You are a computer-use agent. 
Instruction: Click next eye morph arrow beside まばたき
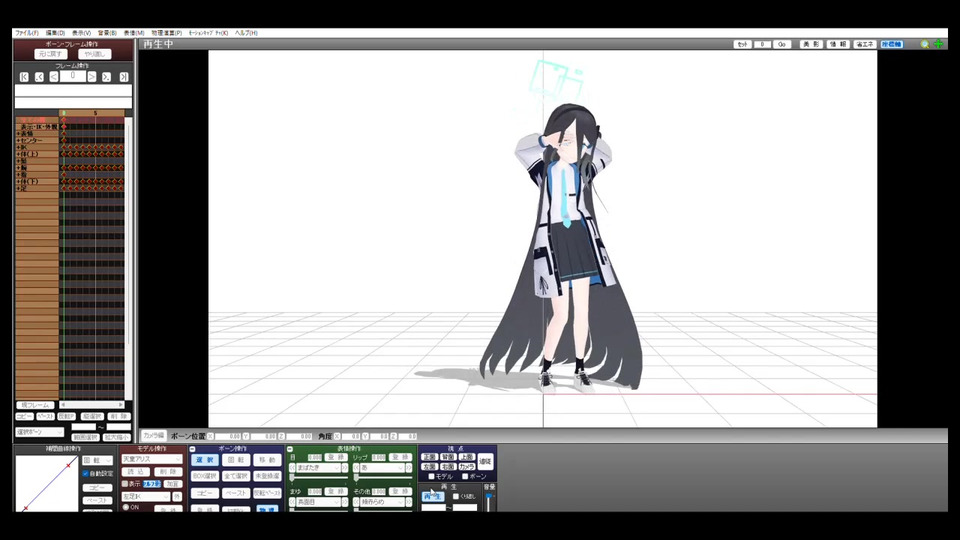pyautogui.click(x=345, y=468)
